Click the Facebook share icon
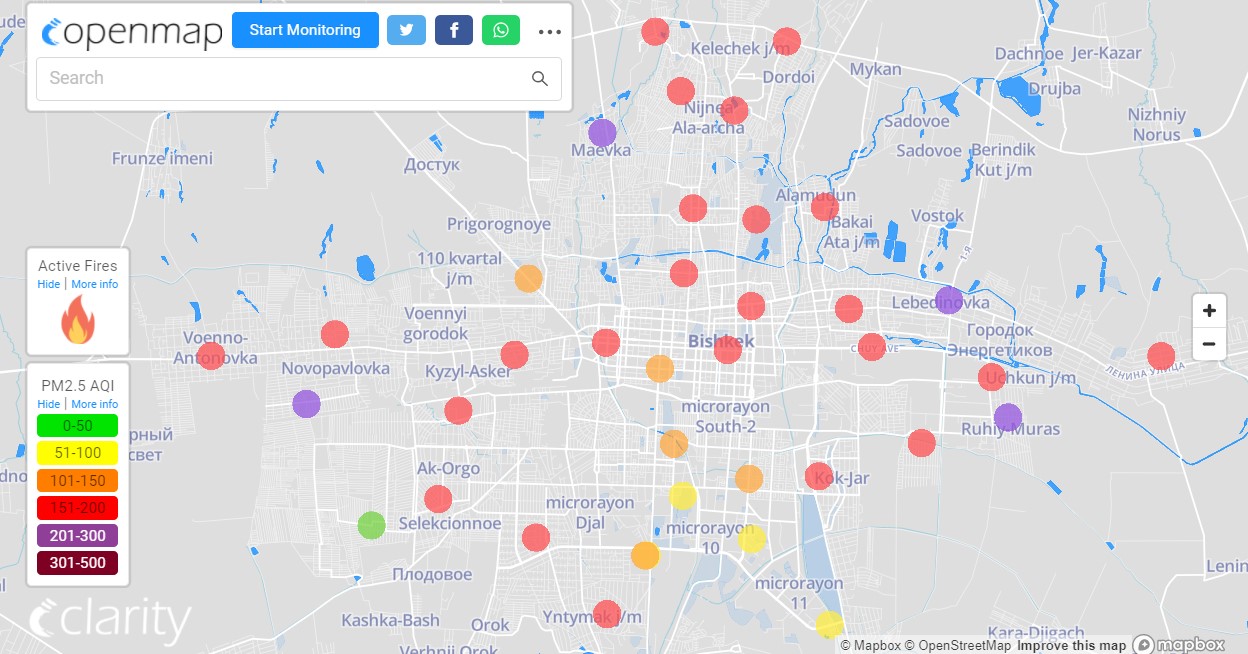This screenshot has height=654, width=1248. point(453,30)
